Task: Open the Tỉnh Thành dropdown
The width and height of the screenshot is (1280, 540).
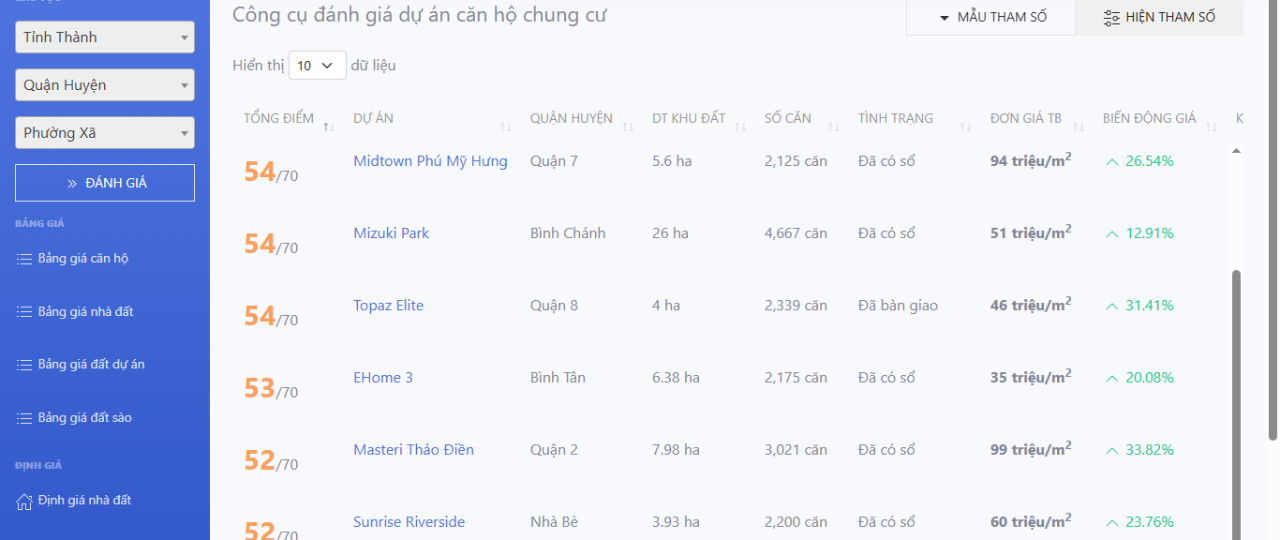Action: pyautogui.click(x=105, y=37)
